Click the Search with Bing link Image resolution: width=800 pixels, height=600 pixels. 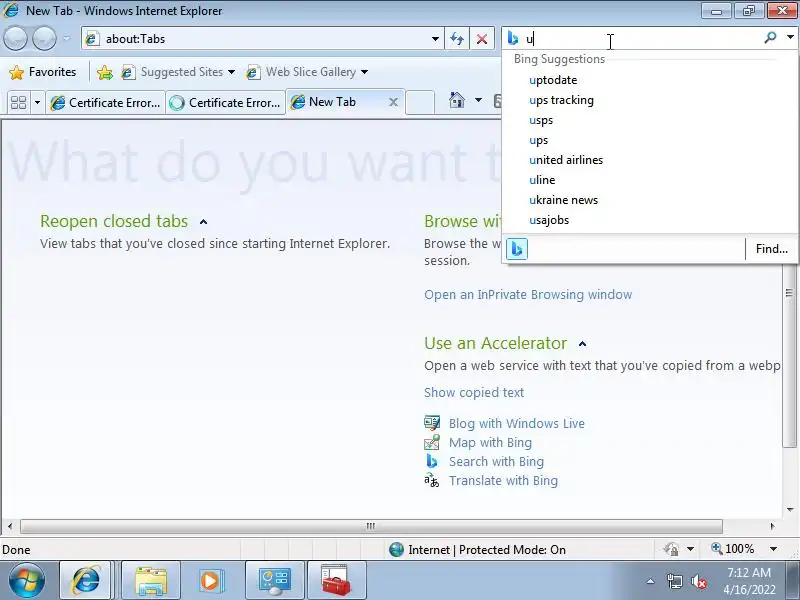click(496, 461)
